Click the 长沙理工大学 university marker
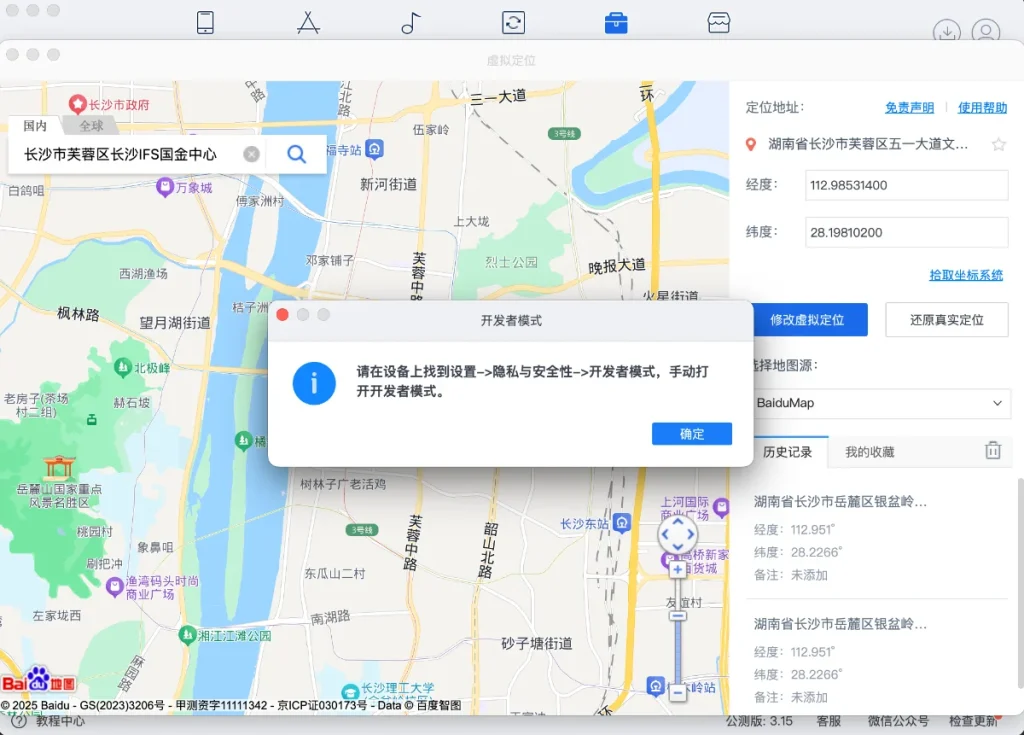 (x=350, y=691)
